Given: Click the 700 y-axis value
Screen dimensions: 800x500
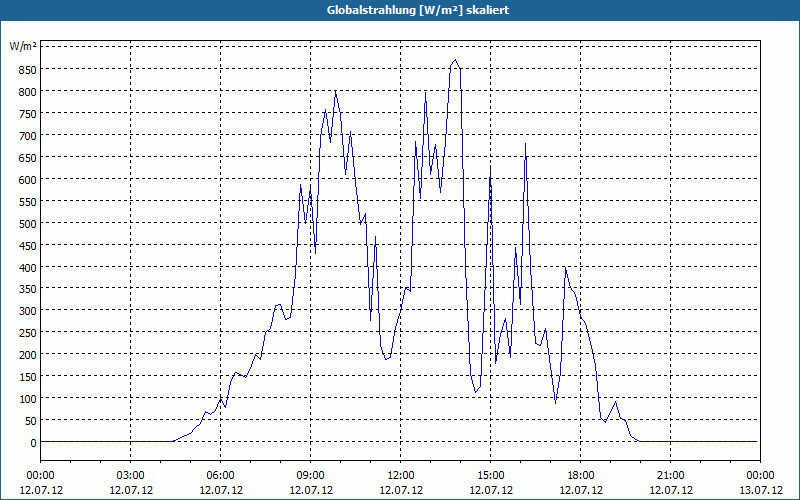Looking at the screenshot, I should click(x=28, y=135).
